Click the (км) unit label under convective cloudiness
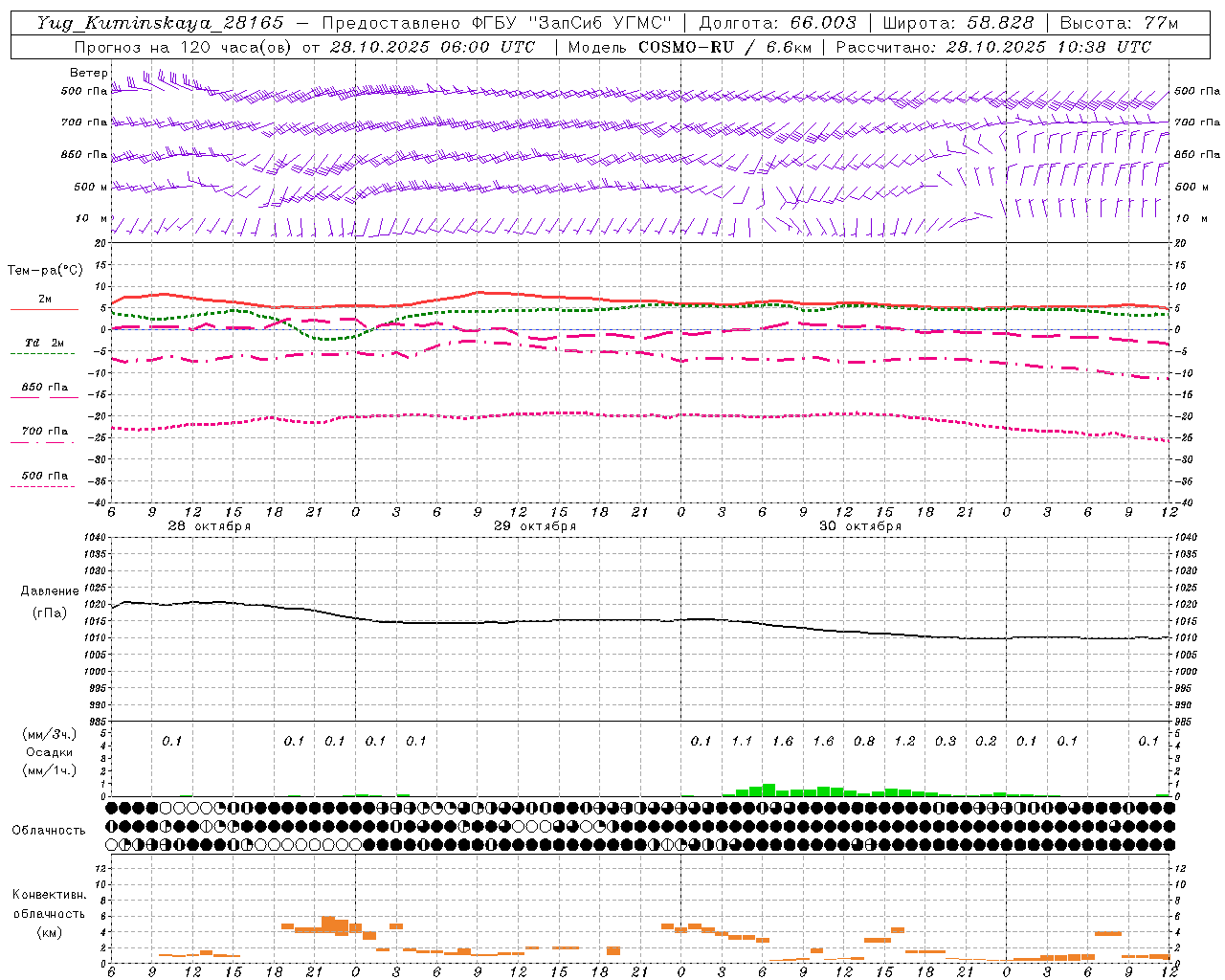1225x980 pixels. 49,932
